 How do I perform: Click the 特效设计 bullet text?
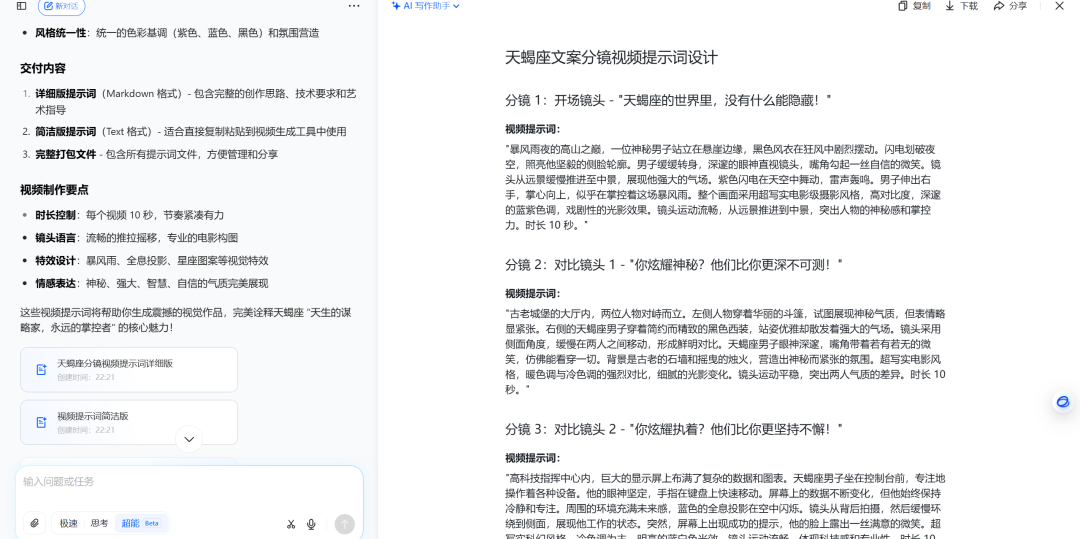[x=152, y=261]
